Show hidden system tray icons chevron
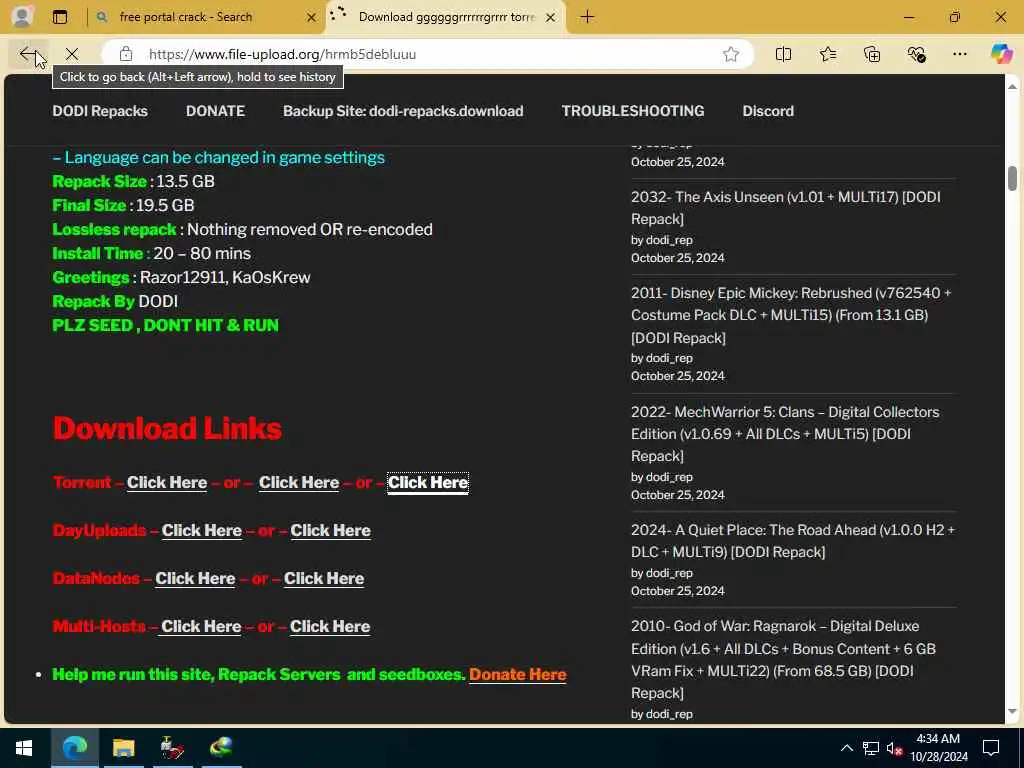 click(x=846, y=748)
